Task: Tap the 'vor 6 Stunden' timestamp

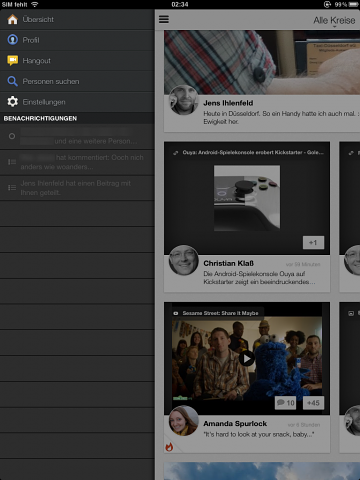Action: point(304,425)
